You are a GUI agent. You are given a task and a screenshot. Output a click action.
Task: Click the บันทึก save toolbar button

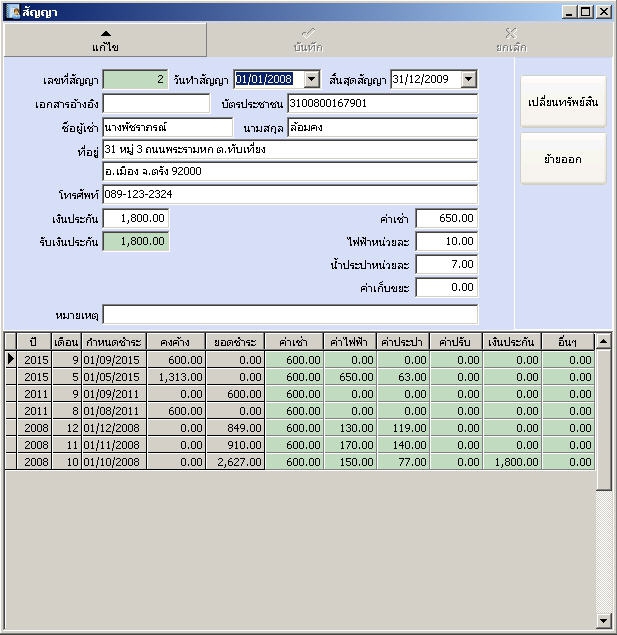(x=308, y=40)
